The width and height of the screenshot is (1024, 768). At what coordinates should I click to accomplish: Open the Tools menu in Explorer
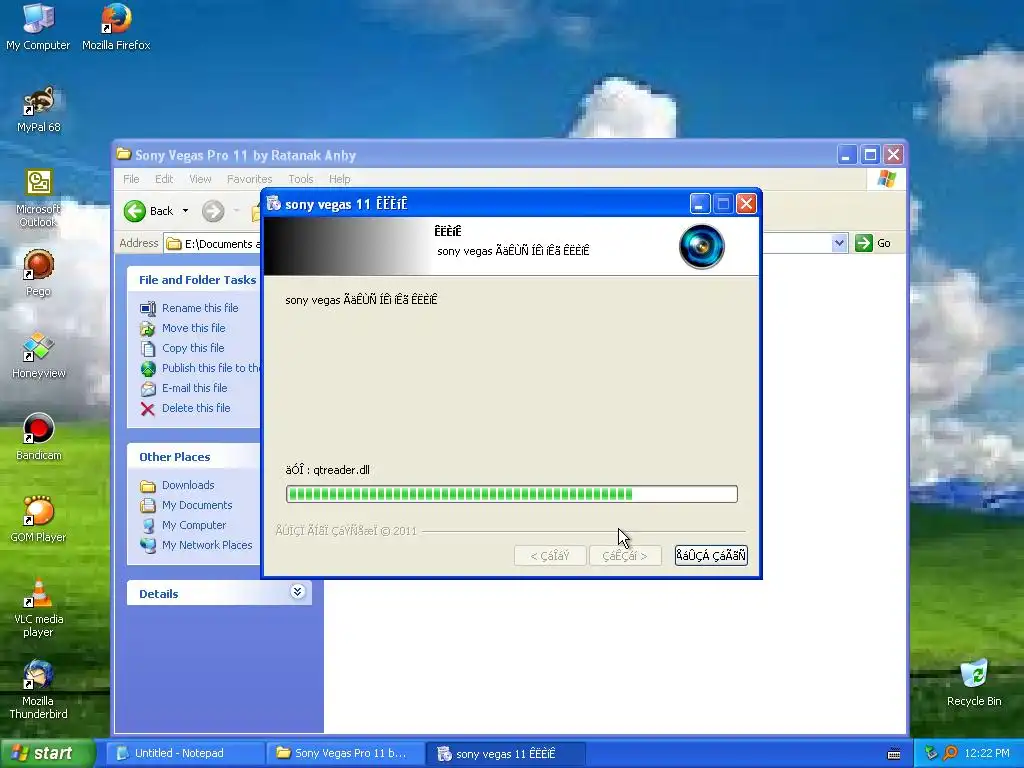301,179
